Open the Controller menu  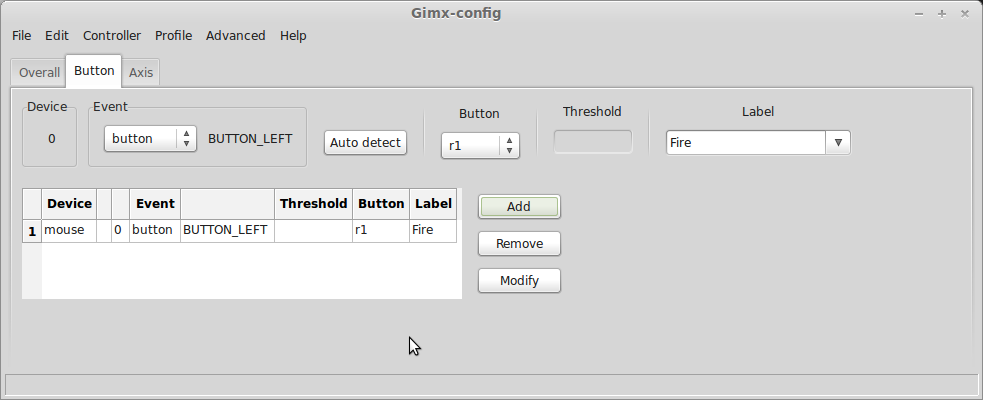pos(112,35)
